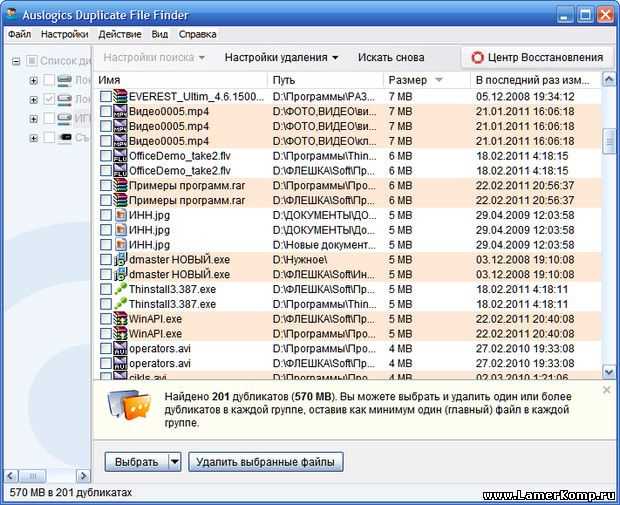Click the Искать снова button
Image resolution: width=620 pixels, height=505 pixels.
(391, 58)
